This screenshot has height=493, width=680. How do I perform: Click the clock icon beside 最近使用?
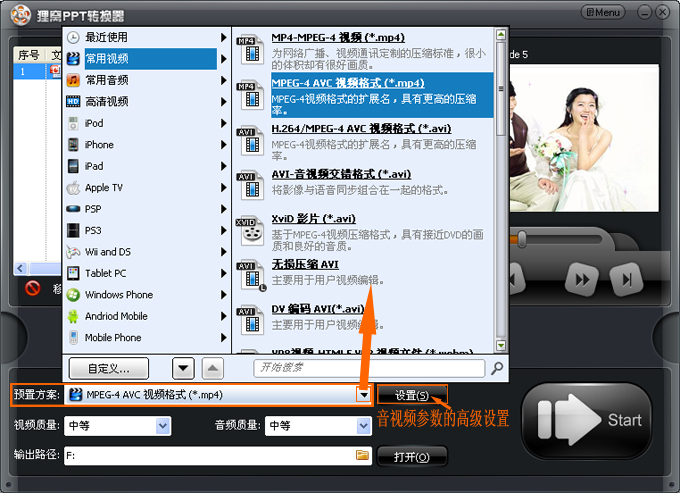click(73, 37)
